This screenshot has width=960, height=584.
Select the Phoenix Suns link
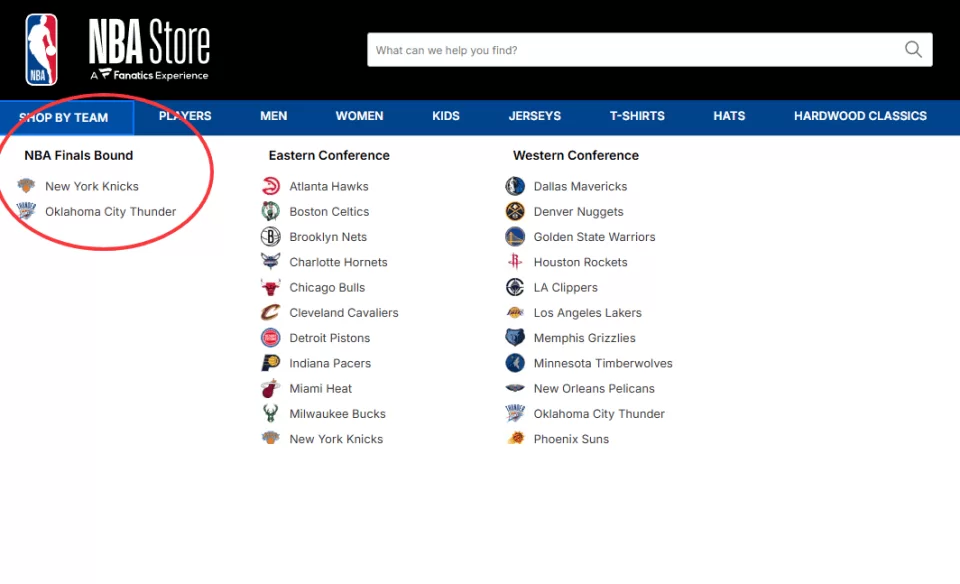[x=571, y=440]
